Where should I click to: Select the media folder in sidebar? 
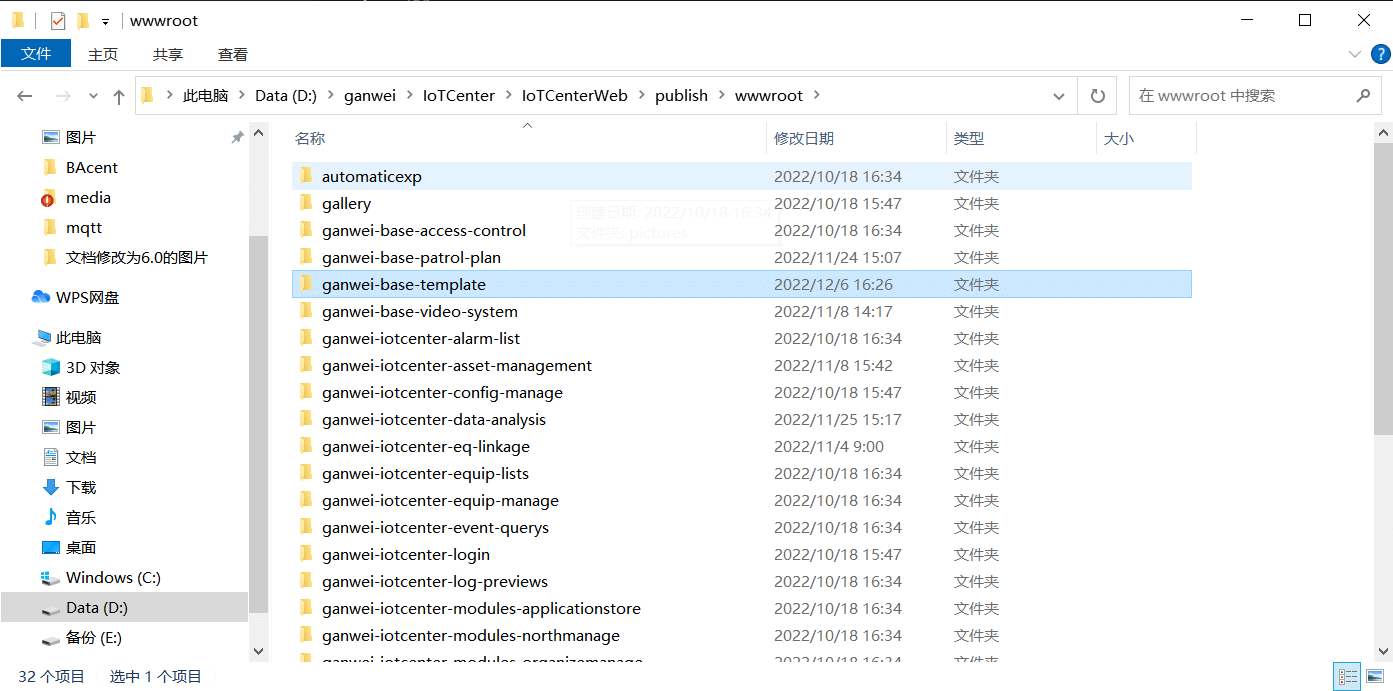coord(88,198)
